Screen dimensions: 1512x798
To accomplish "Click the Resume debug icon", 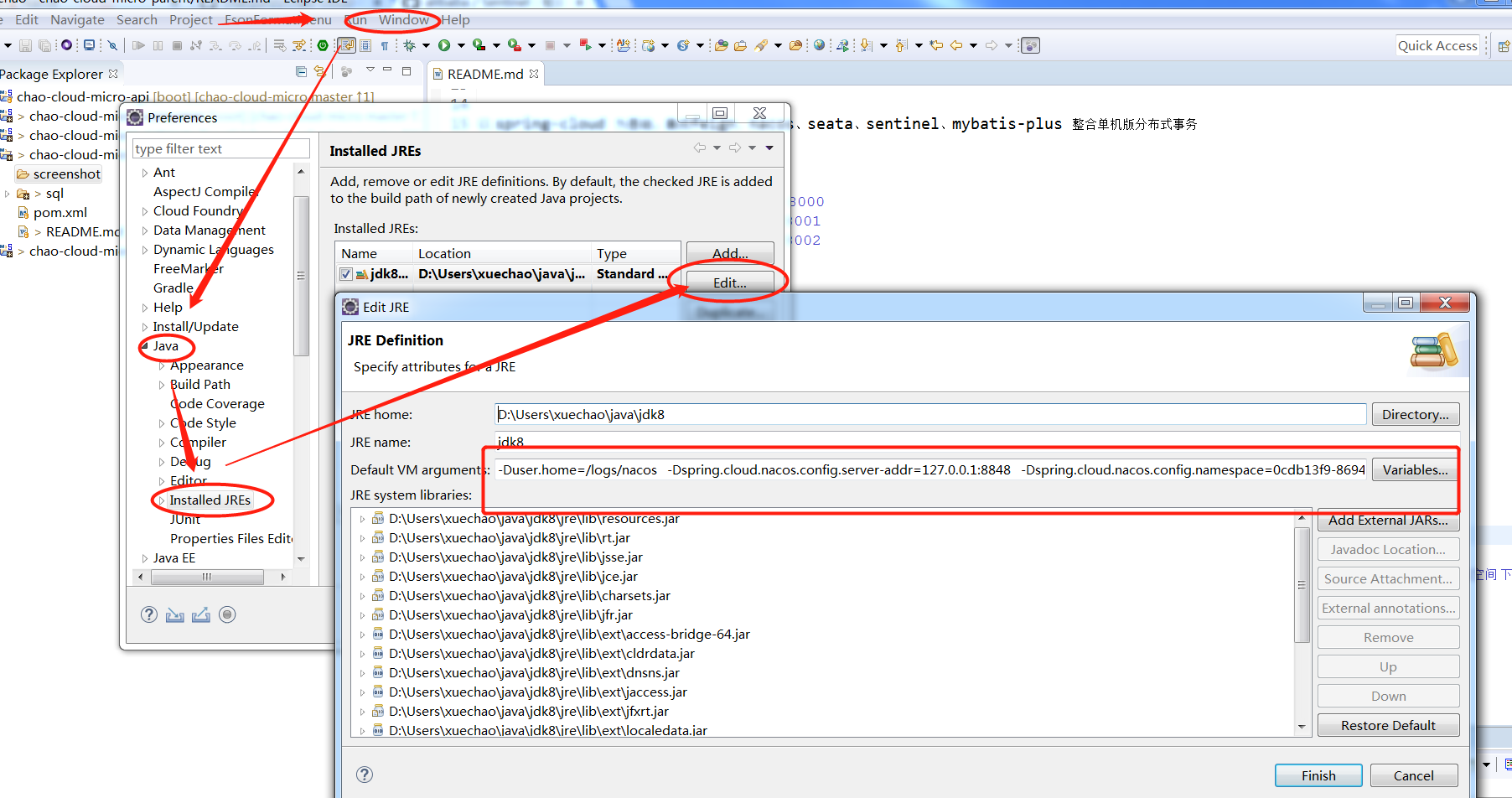I will click(138, 45).
